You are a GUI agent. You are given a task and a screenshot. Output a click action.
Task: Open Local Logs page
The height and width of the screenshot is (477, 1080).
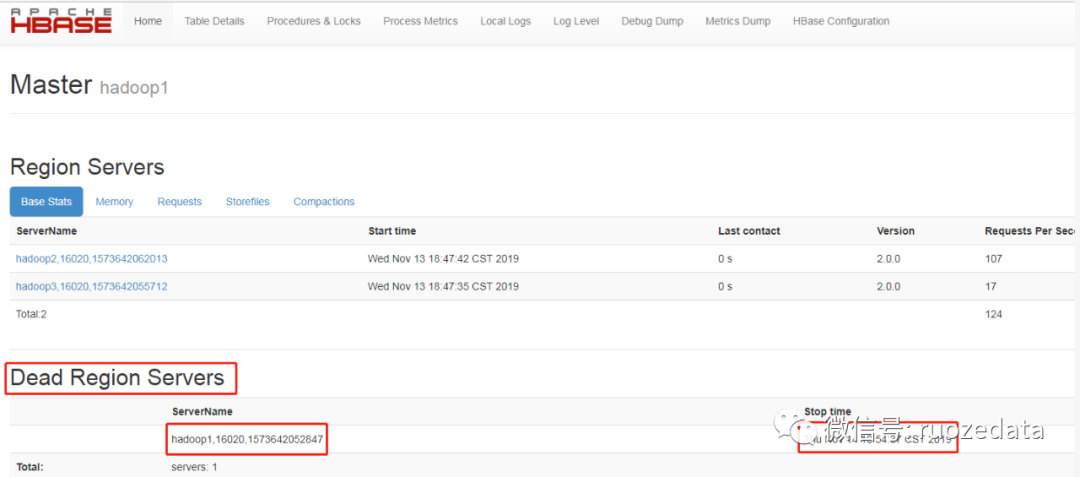tap(506, 21)
